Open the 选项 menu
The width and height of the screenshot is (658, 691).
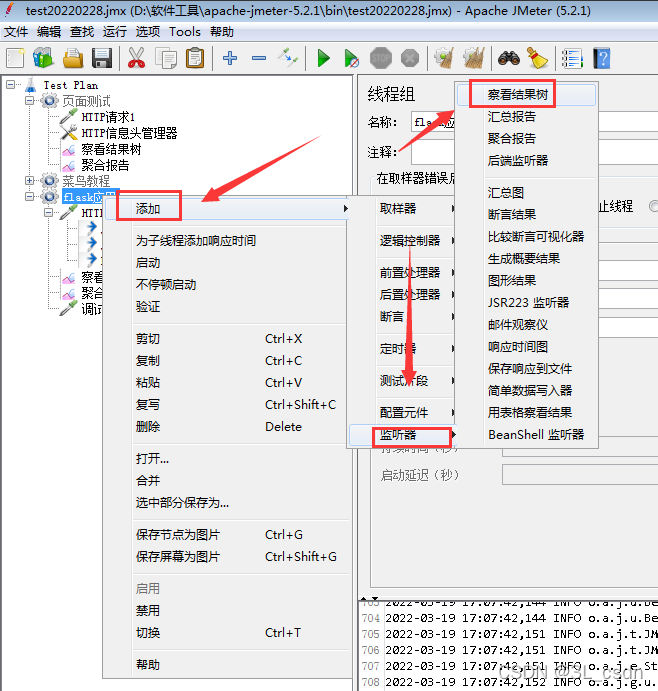148,32
